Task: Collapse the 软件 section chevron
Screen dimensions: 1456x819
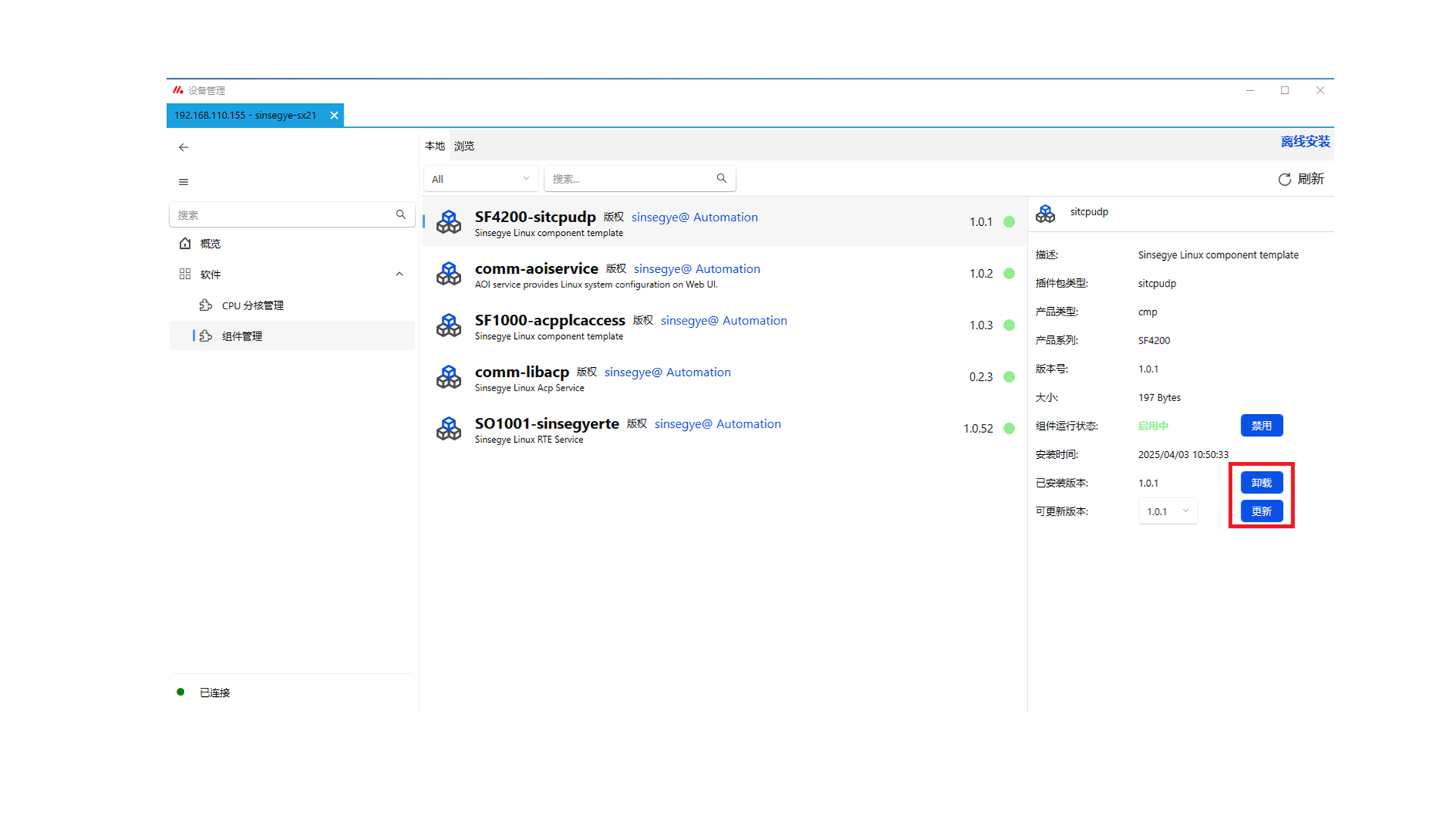Action: pos(400,274)
